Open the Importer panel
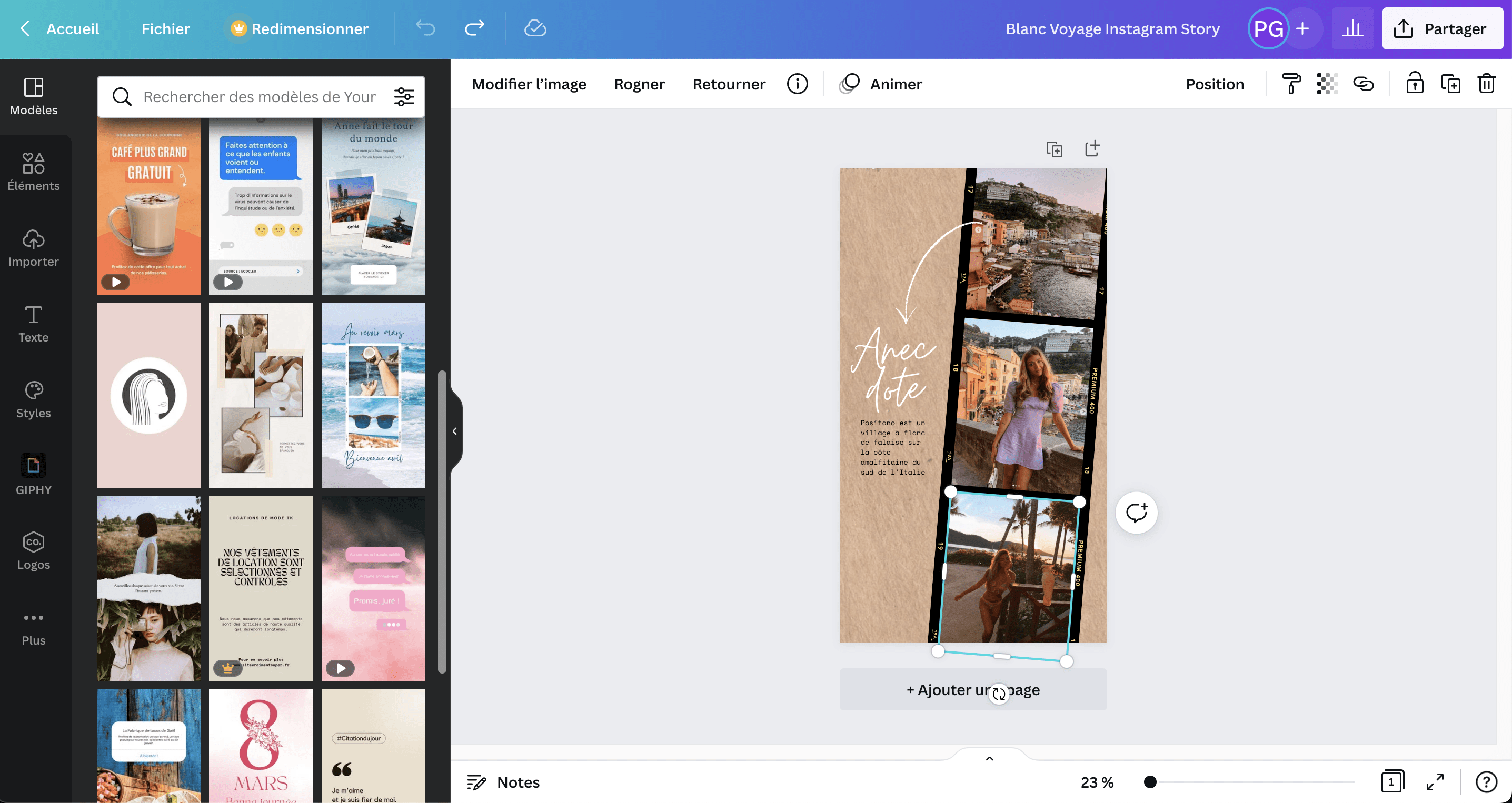1512x803 pixels. pos(34,247)
